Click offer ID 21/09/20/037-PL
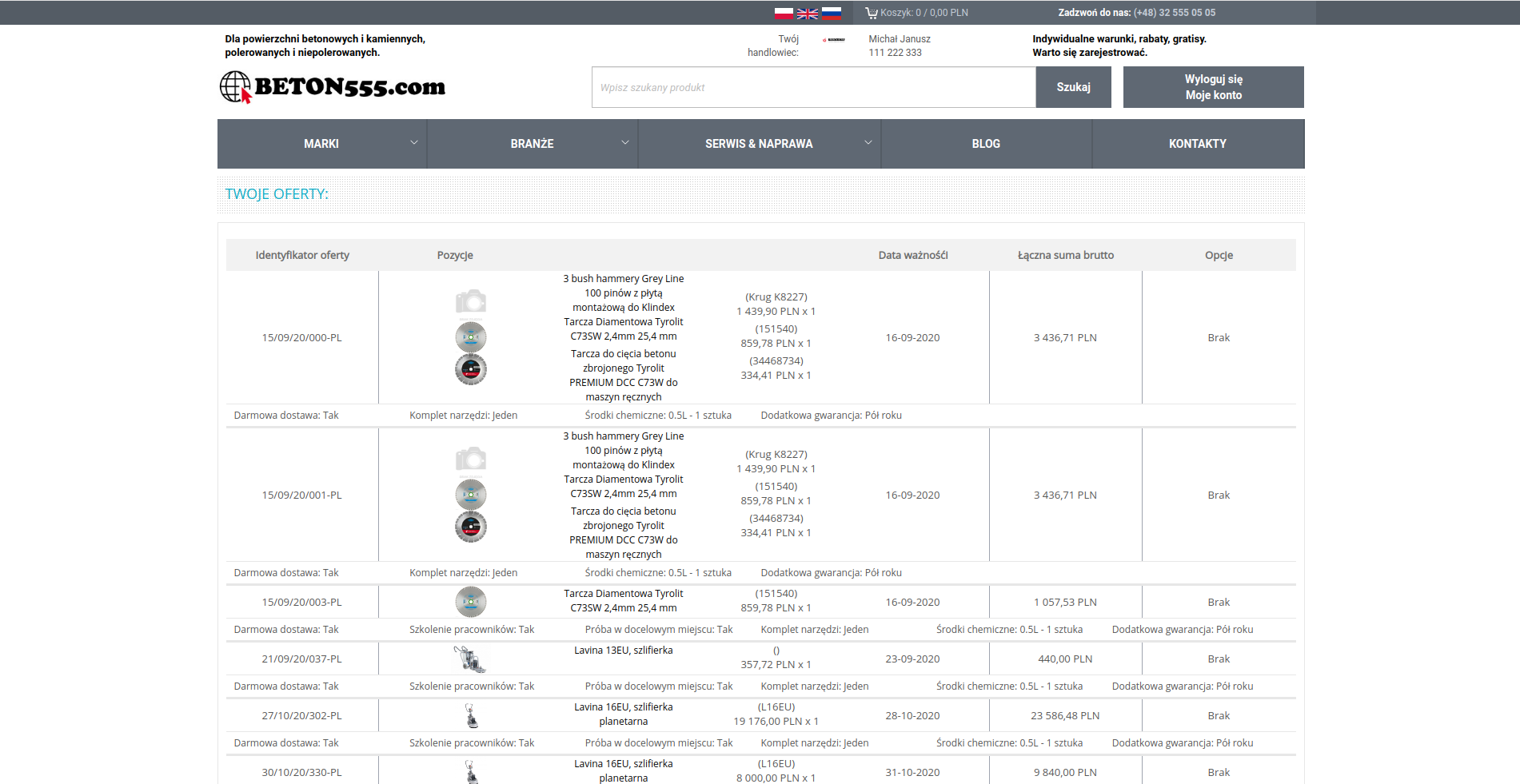This screenshot has width=1520, height=784. pyautogui.click(x=301, y=659)
